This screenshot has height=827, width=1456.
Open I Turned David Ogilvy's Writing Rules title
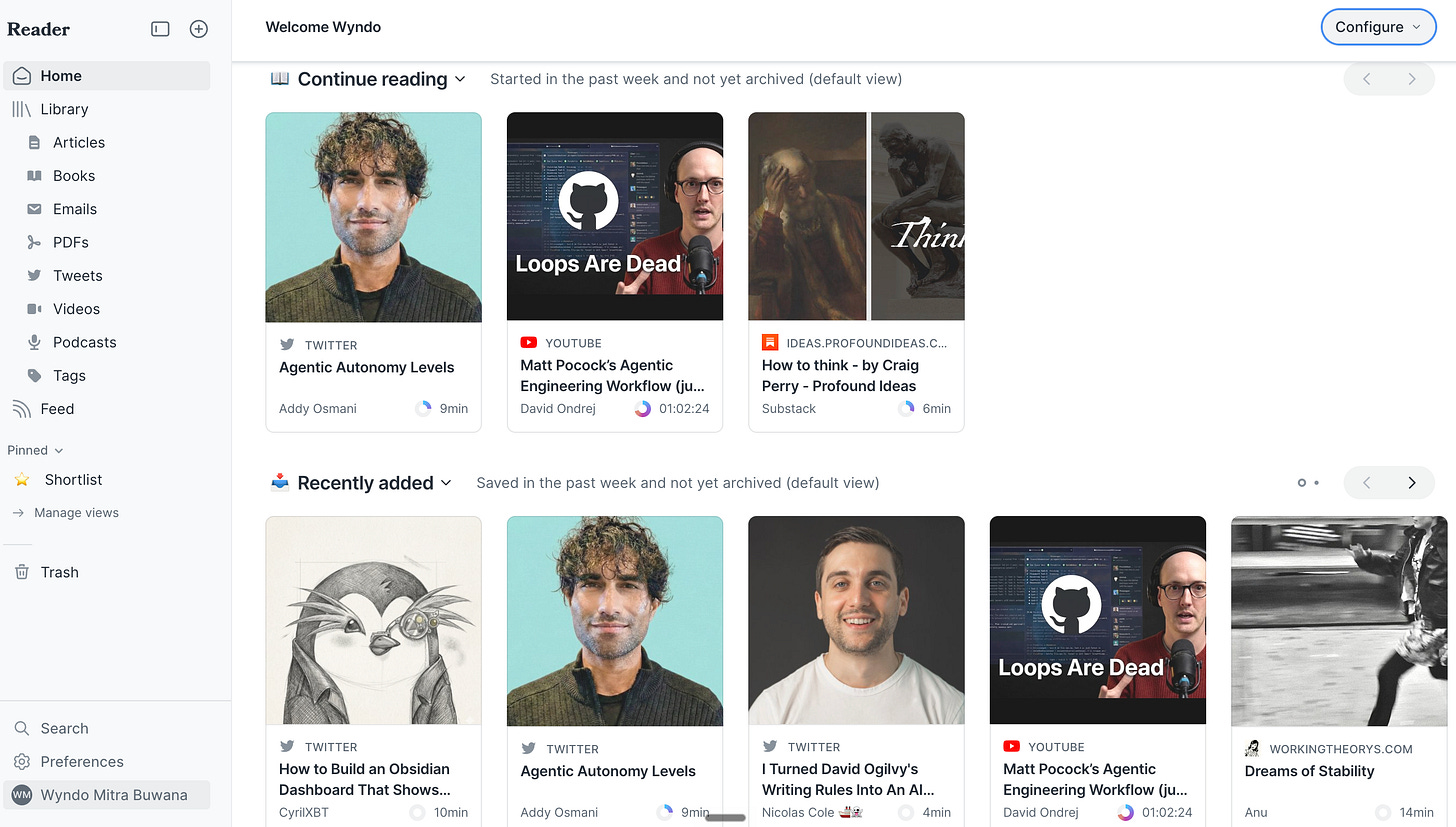tap(848, 779)
